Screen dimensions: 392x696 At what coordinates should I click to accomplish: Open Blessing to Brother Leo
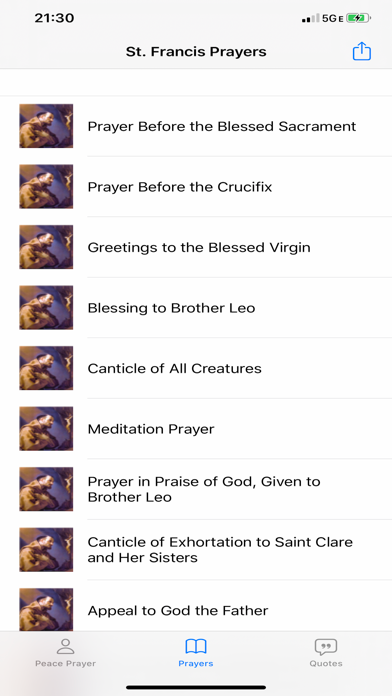point(196,308)
